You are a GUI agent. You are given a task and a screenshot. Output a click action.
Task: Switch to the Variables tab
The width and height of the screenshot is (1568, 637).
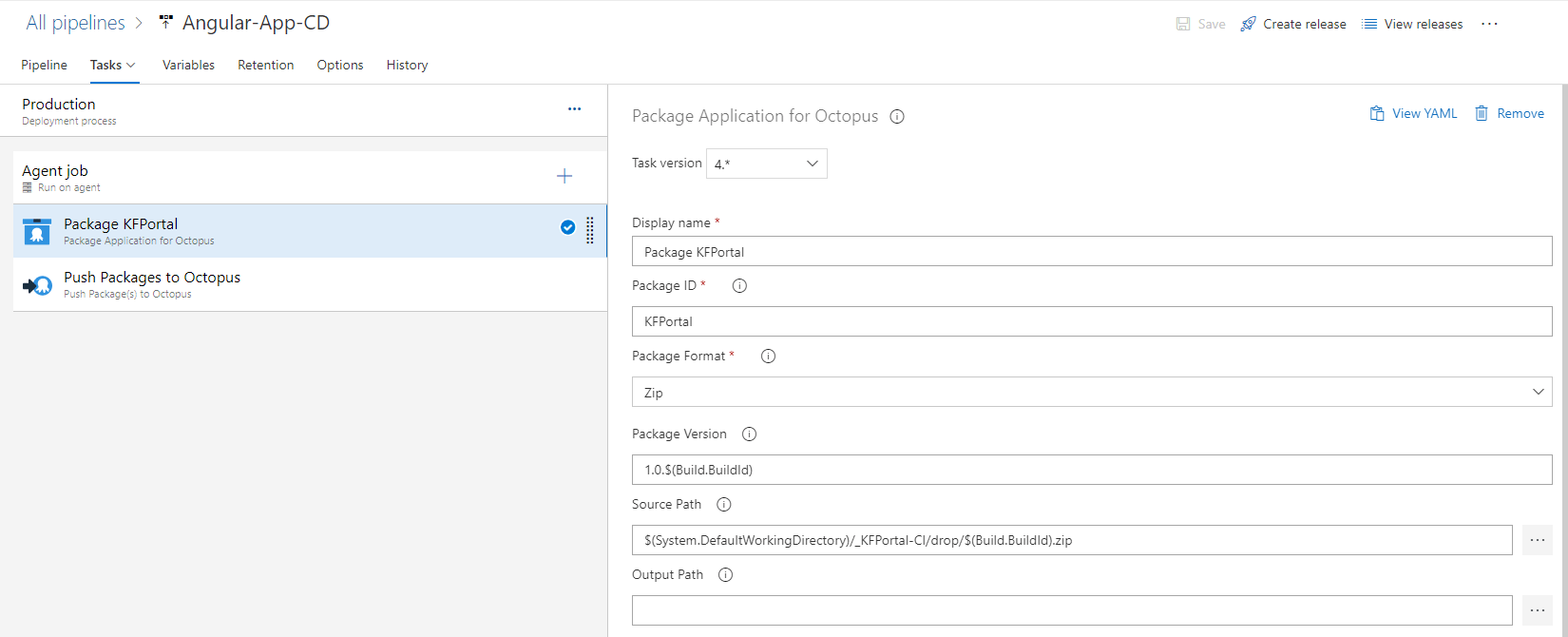pyautogui.click(x=188, y=65)
